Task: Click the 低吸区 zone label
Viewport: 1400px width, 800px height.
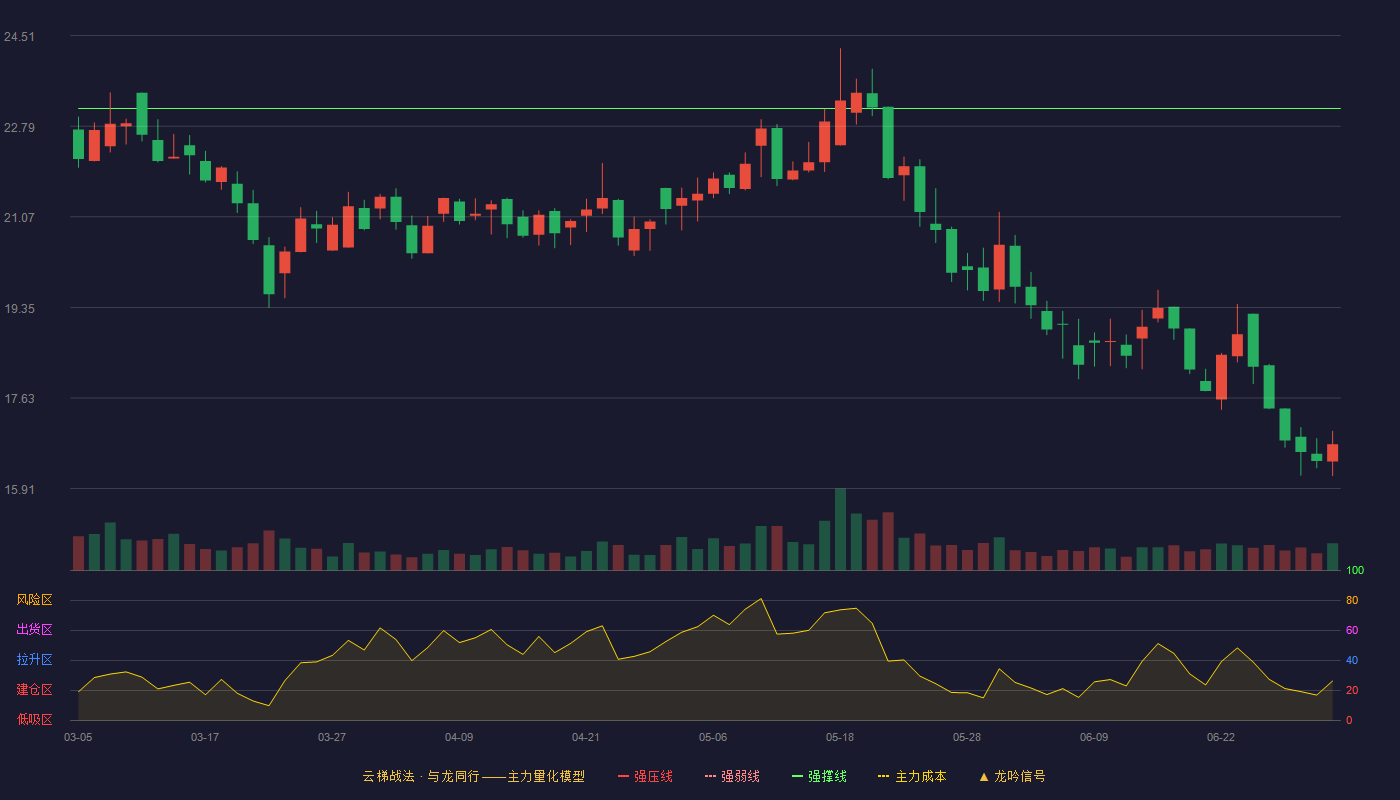Action: click(x=34, y=719)
